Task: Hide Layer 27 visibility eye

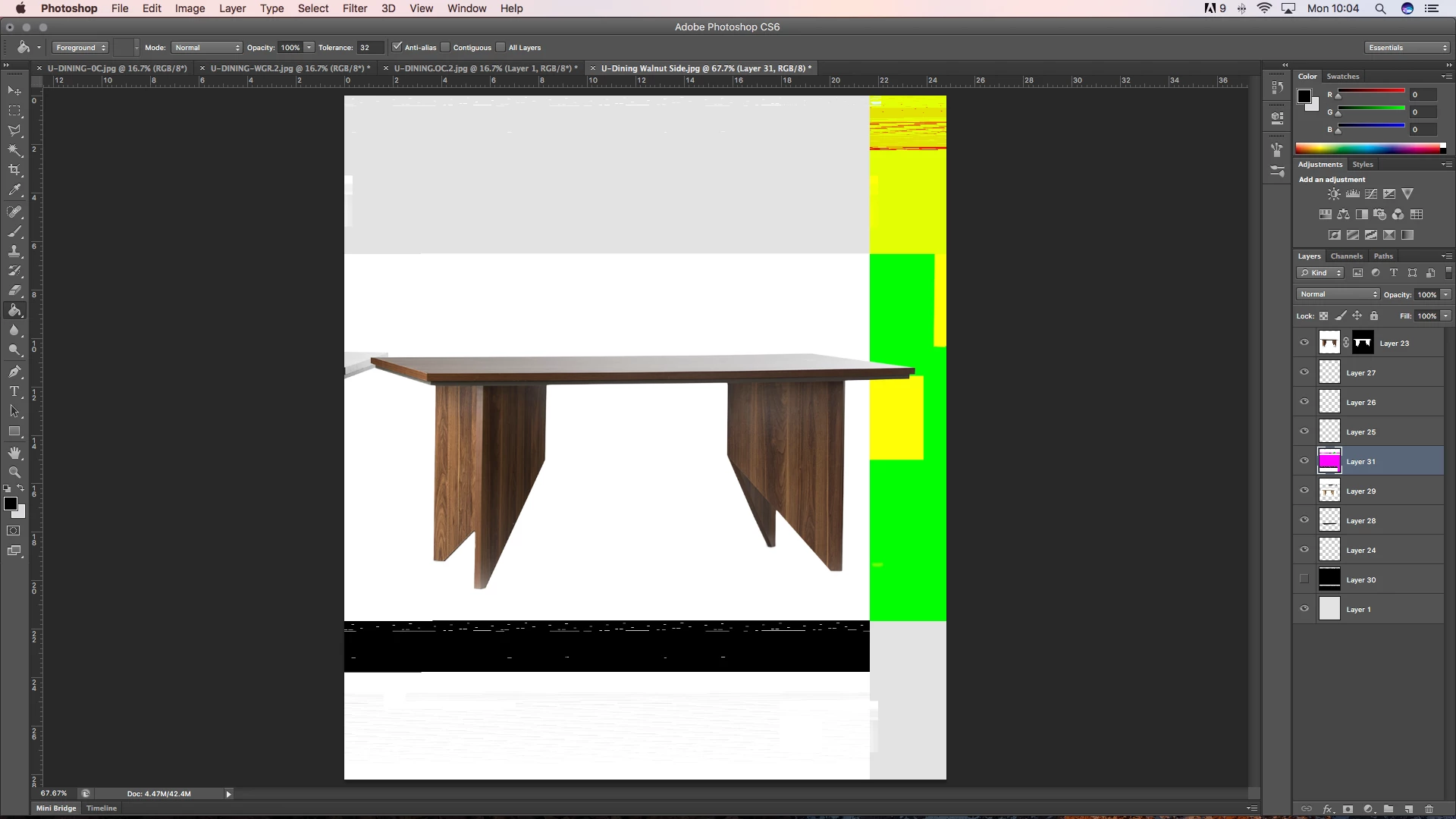Action: (1304, 372)
